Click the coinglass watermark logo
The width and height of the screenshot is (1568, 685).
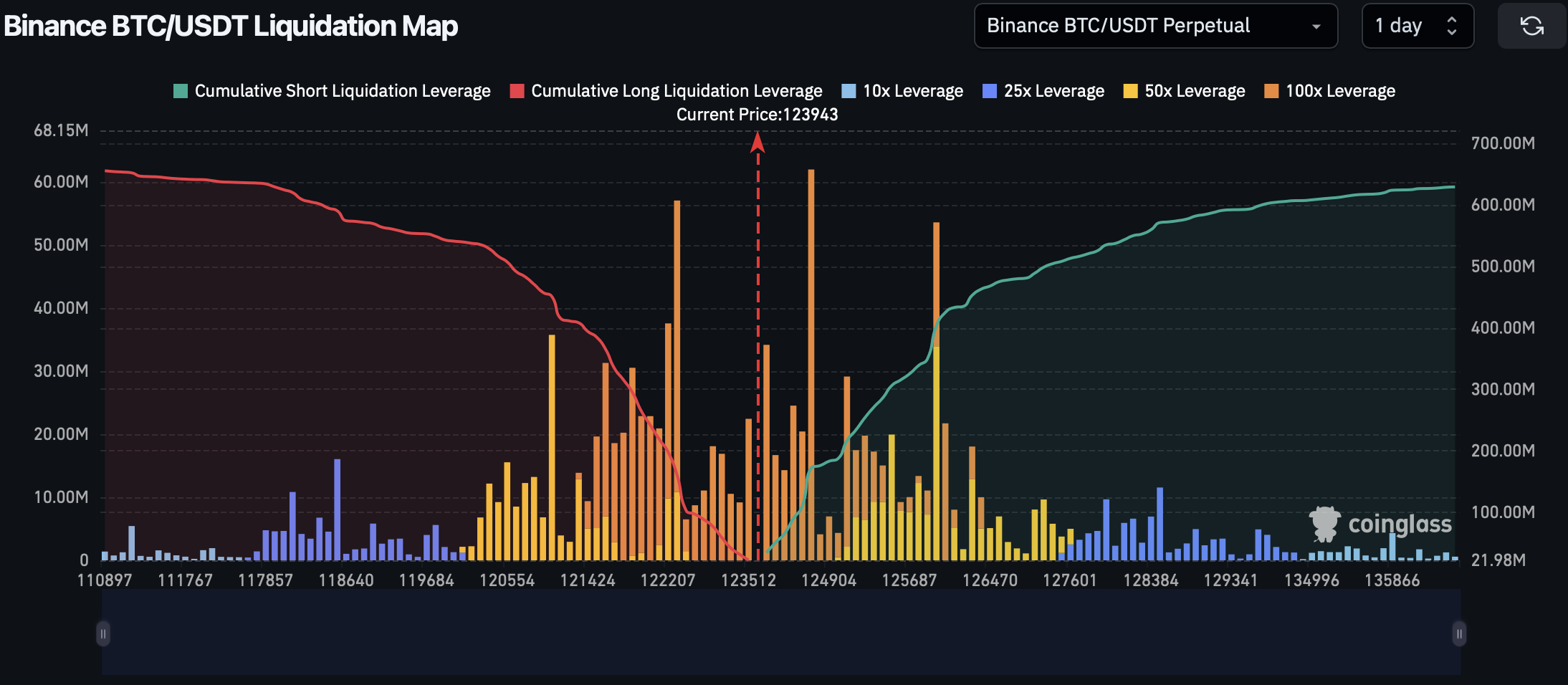(x=1380, y=524)
